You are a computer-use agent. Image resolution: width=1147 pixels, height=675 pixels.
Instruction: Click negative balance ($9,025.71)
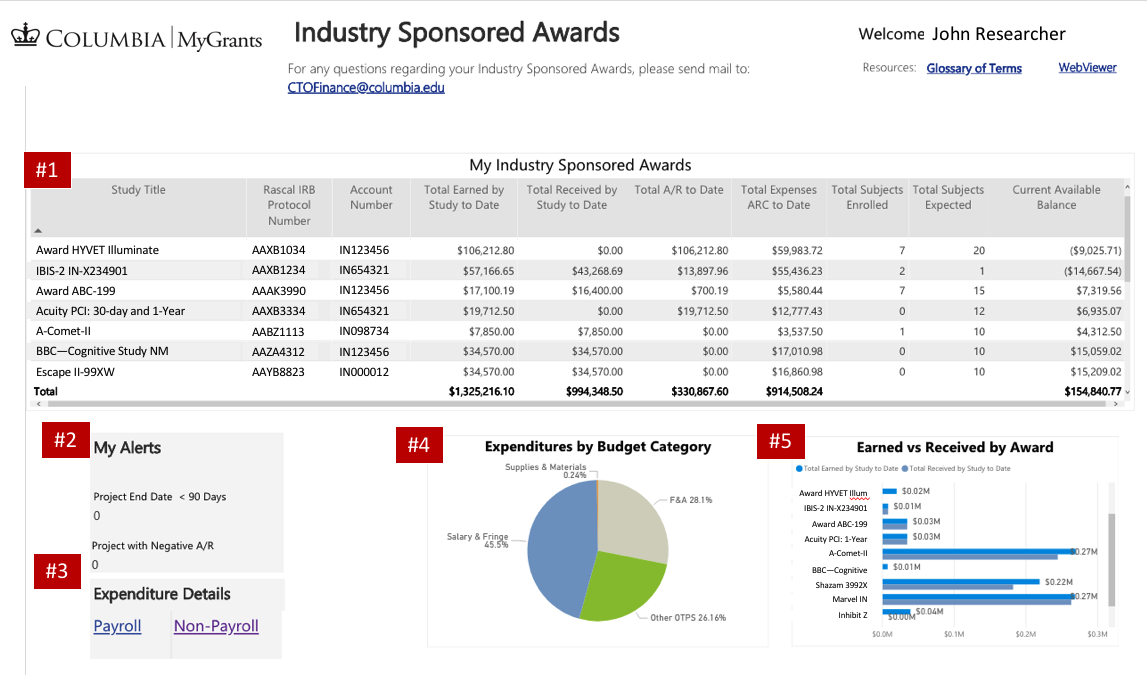pyautogui.click(x=1095, y=250)
